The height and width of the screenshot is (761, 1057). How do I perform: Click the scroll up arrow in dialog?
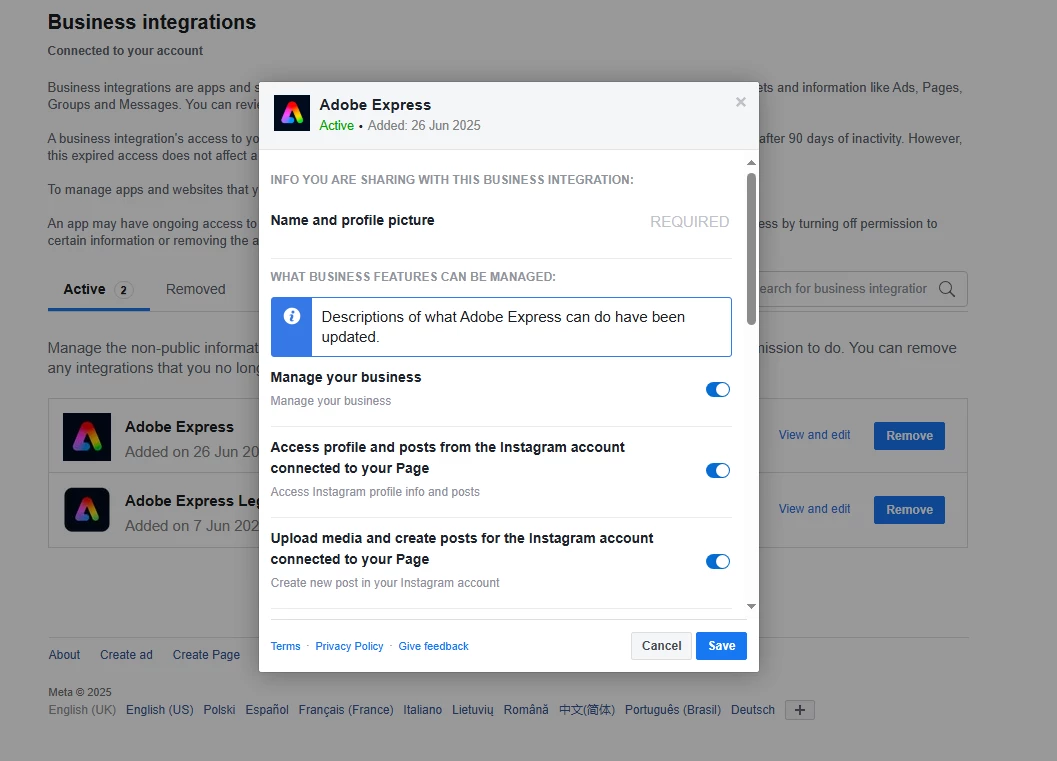751,162
